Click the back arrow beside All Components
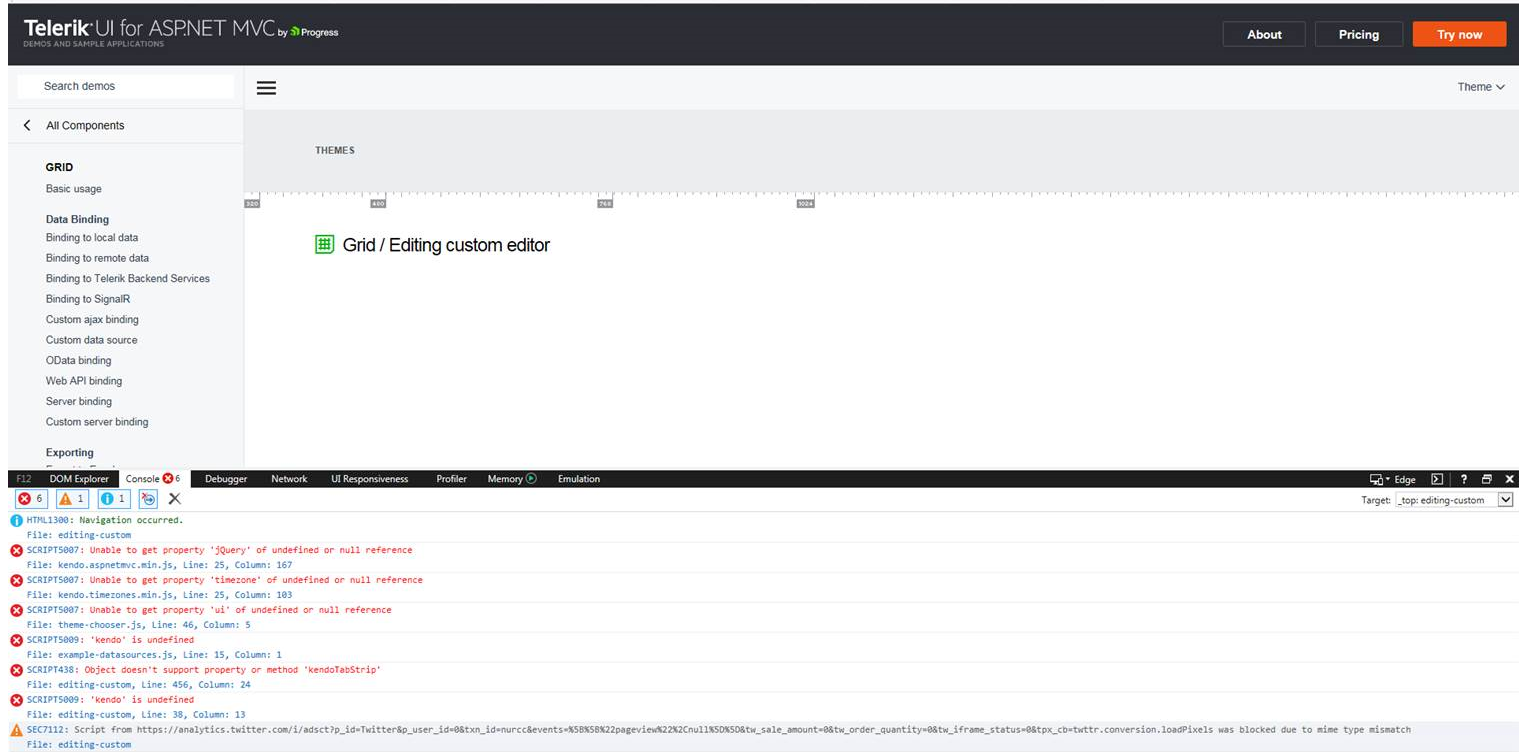The height and width of the screenshot is (752, 1519). 27,126
